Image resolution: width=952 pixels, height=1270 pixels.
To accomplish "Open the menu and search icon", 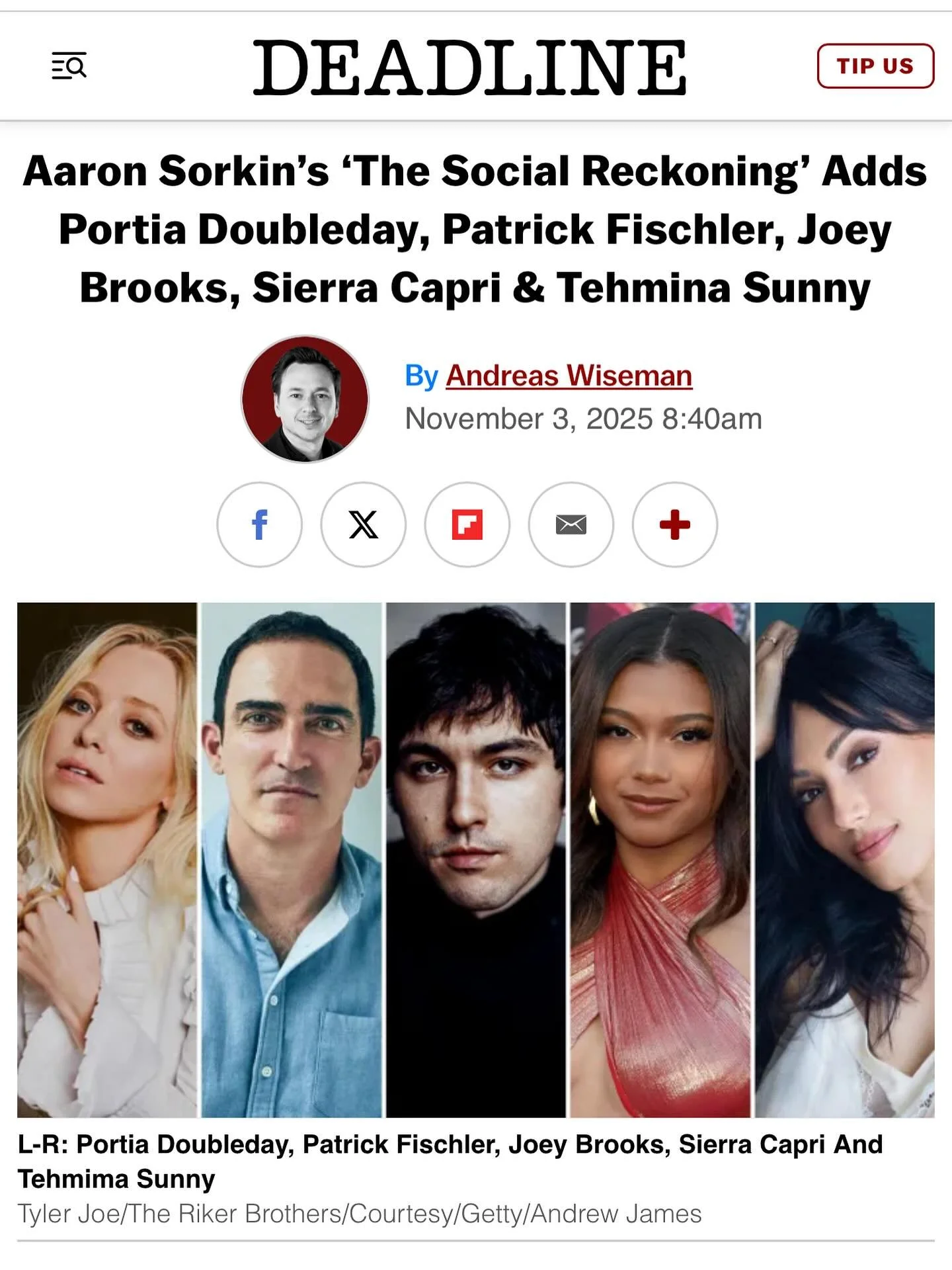I will click(x=69, y=65).
